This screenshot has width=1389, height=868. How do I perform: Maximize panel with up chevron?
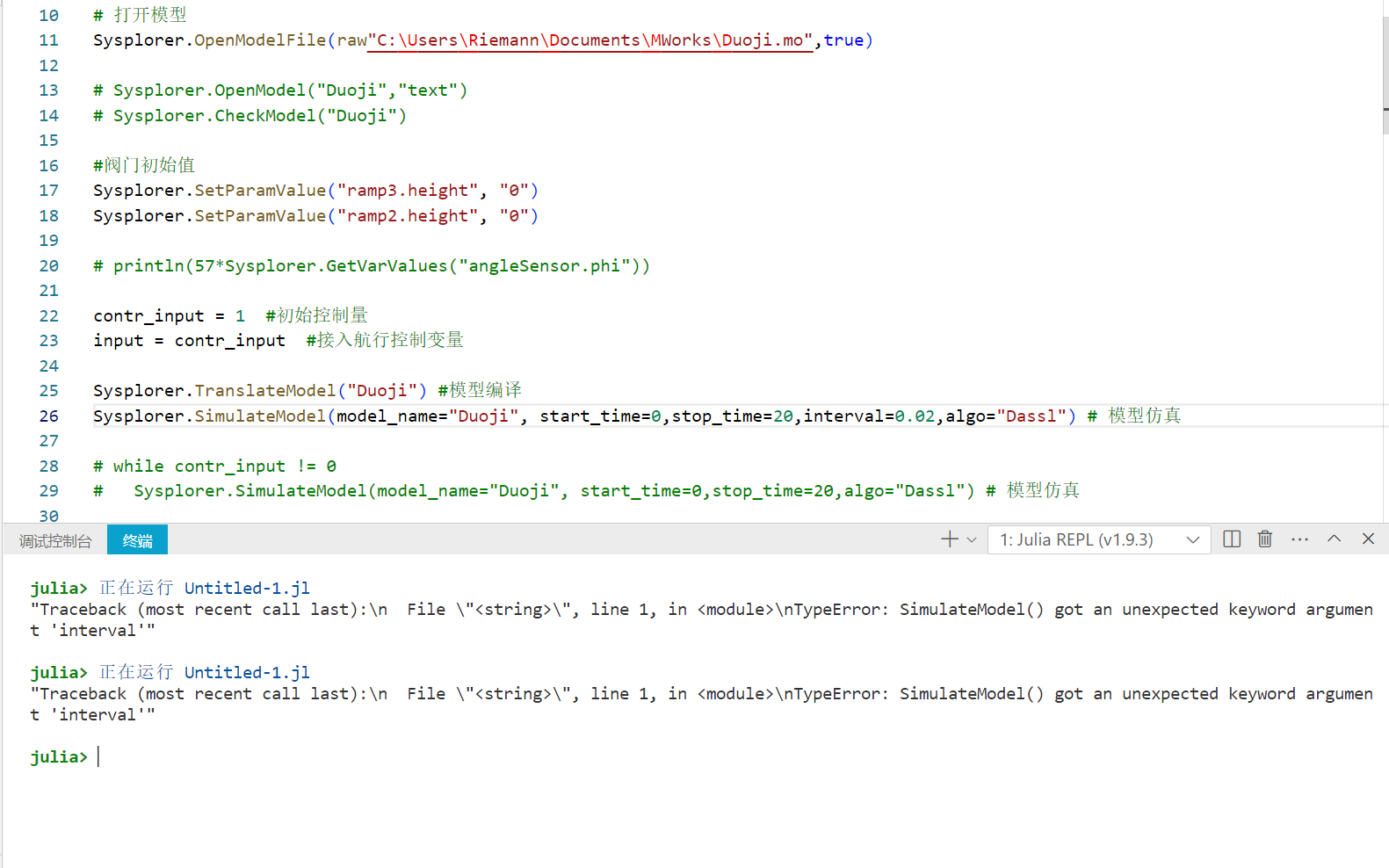[x=1334, y=539]
